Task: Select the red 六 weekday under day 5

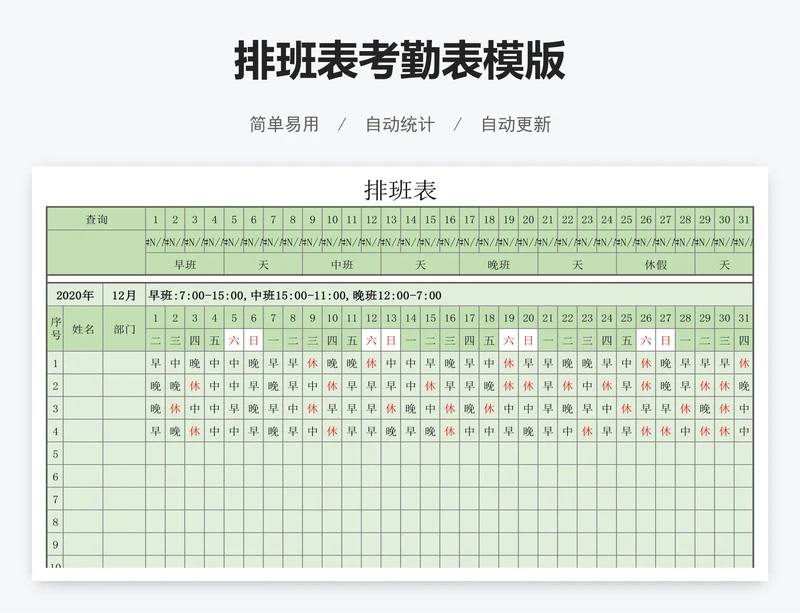Action: [234, 340]
